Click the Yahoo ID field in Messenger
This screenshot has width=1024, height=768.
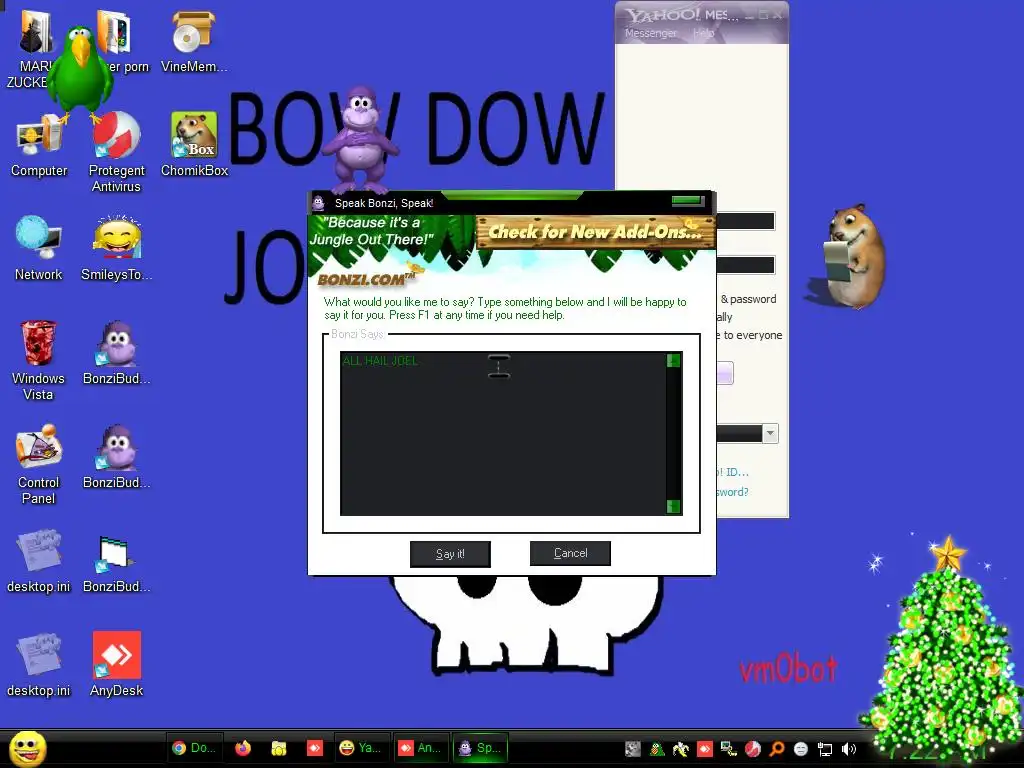[745, 221]
